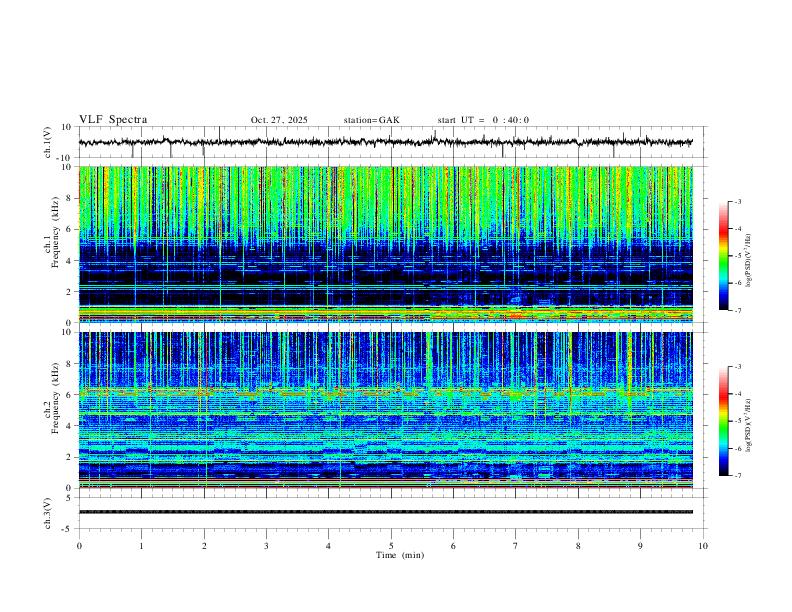Screen dimensions: 792x612
Task: Click the -5 tick of the ch.3(V) axis
Action: pyautogui.click(x=68, y=529)
